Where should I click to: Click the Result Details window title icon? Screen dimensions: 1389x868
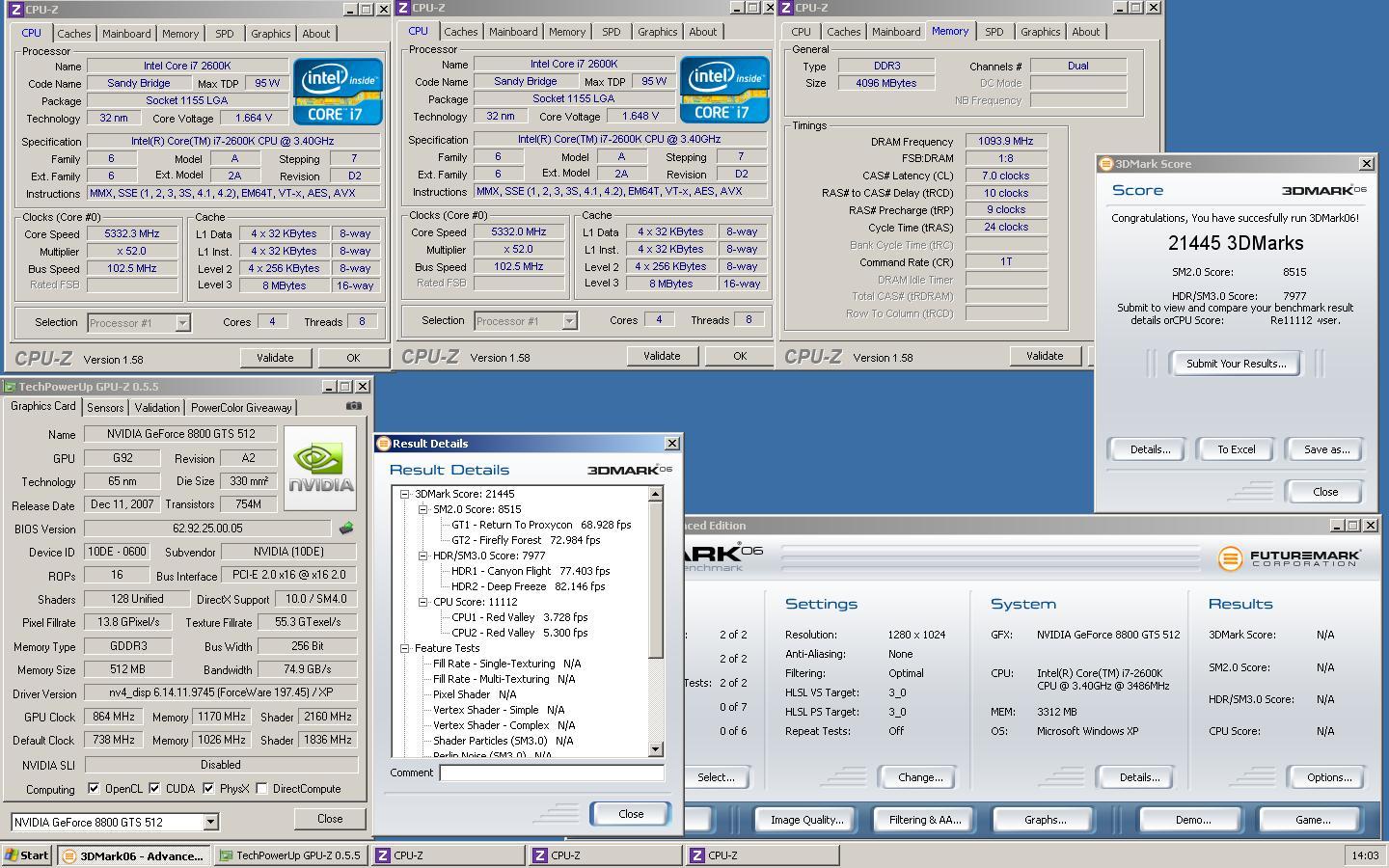coord(383,444)
